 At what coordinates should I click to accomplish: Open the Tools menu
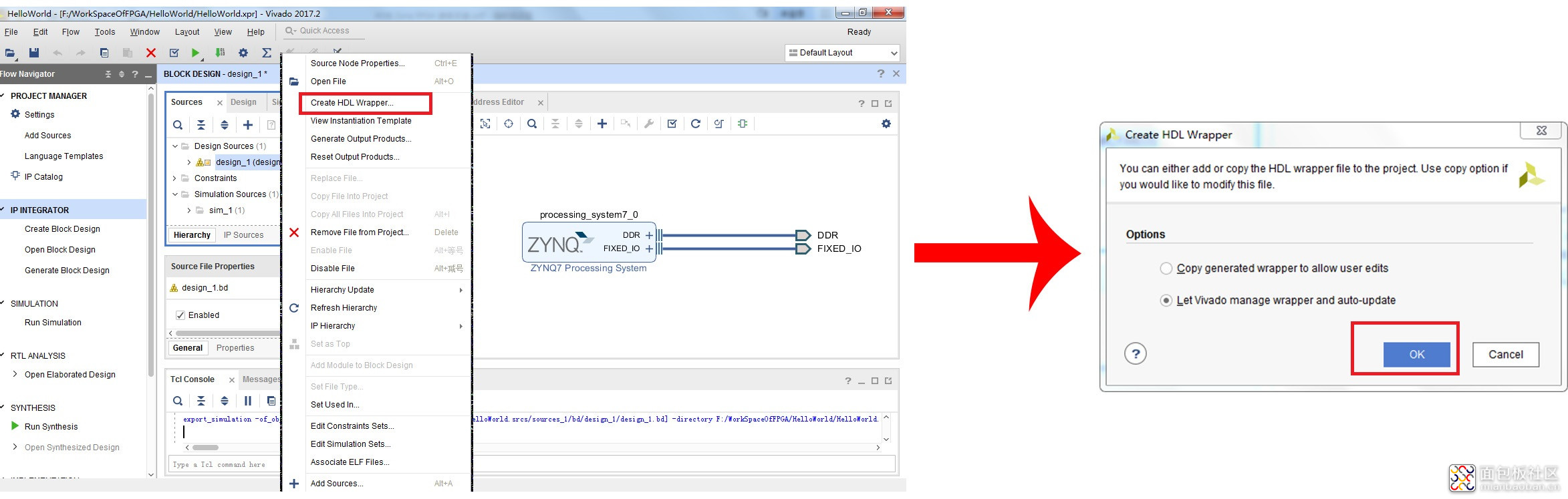[105, 32]
